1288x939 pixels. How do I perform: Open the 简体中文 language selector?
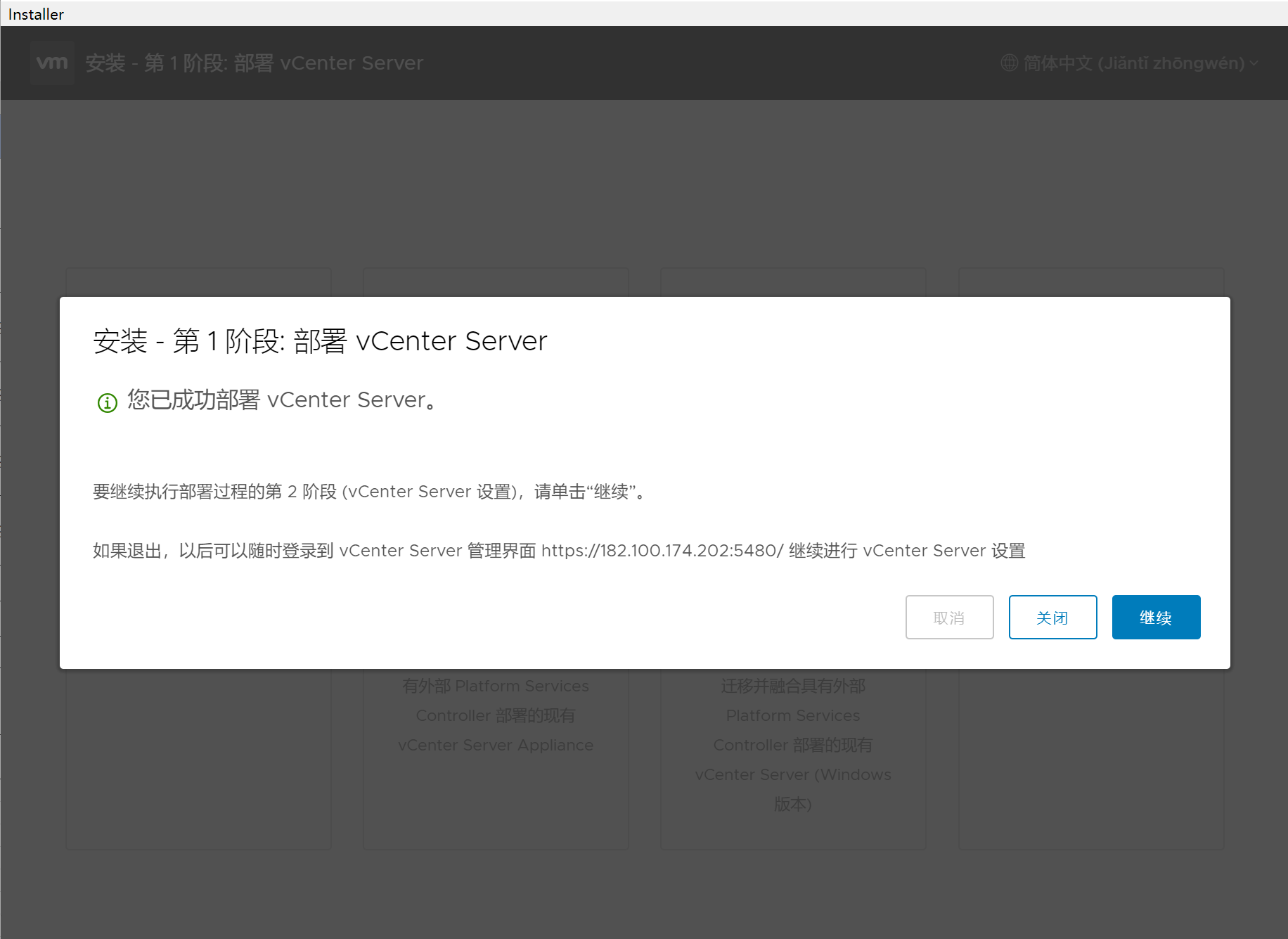click(x=1133, y=63)
